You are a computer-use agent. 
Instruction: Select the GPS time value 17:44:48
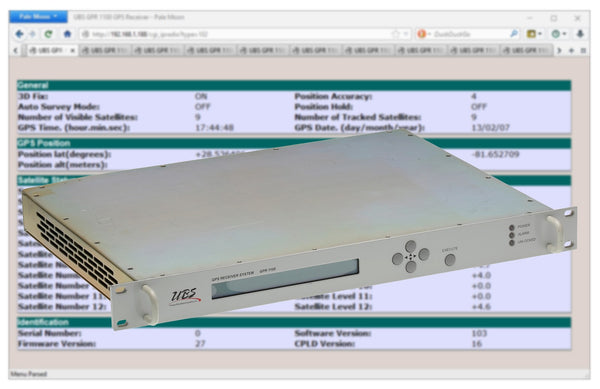click(x=214, y=128)
